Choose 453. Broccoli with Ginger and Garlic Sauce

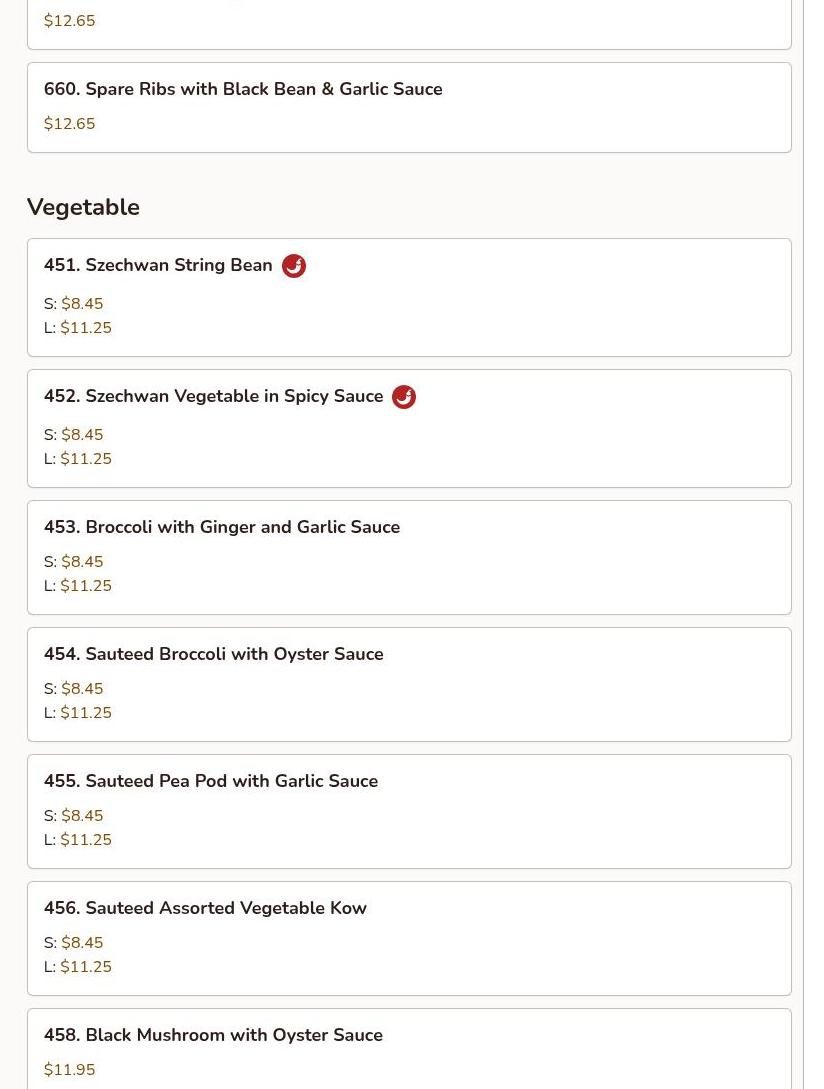(x=221, y=527)
